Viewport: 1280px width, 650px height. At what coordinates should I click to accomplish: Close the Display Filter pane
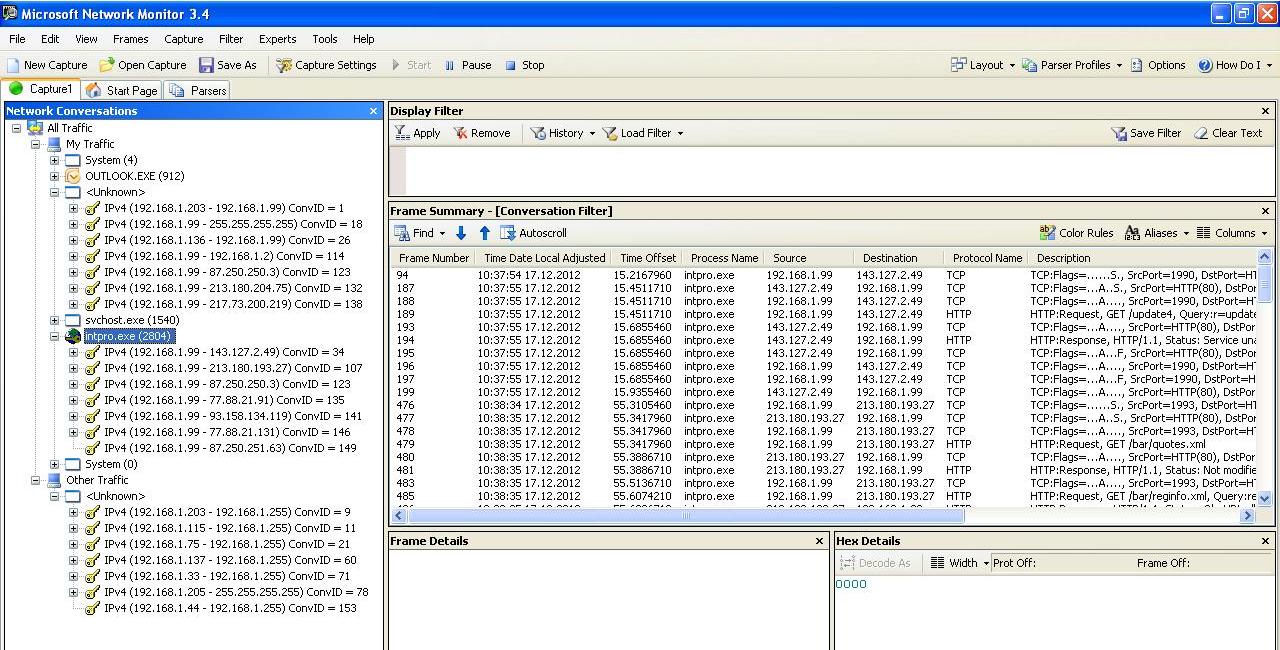click(x=1265, y=111)
